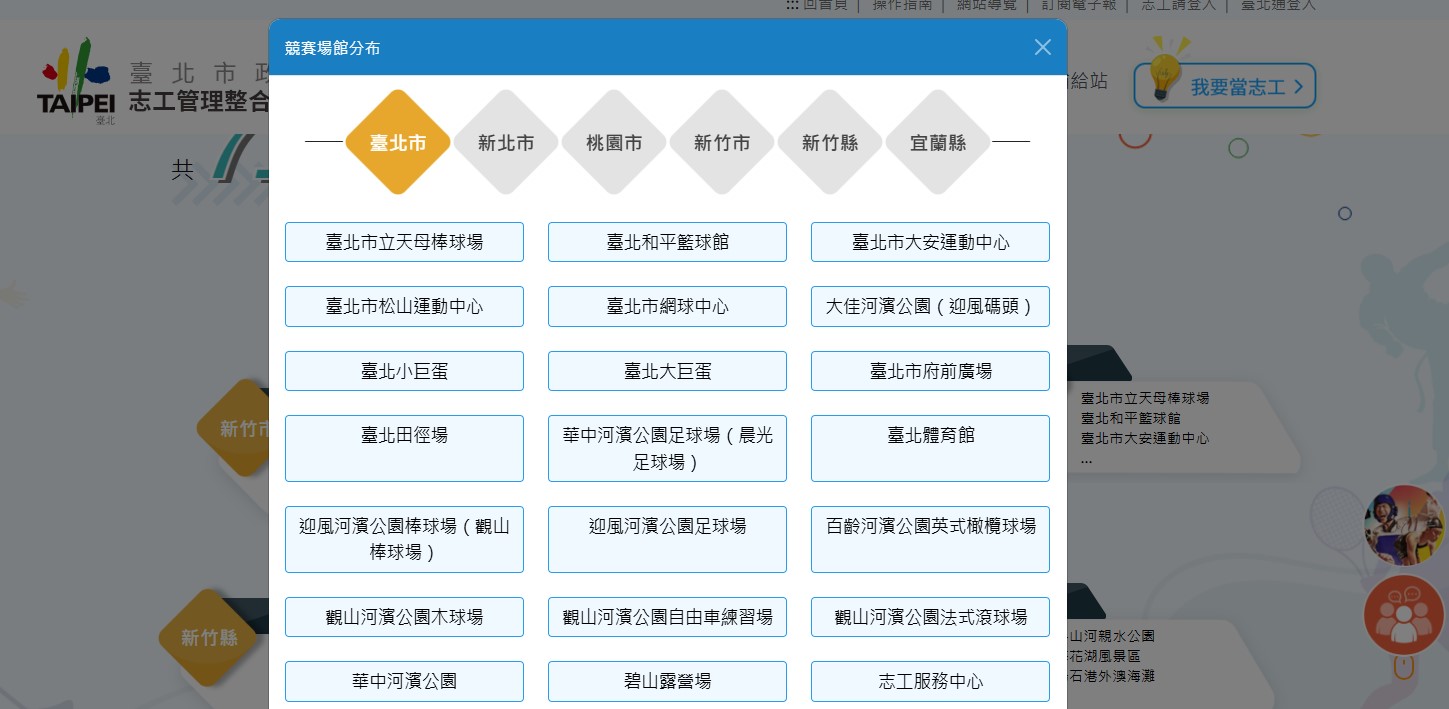Show venues for 宜蘭縣
Screen dimensions: 1449x709
coord(938,143)
